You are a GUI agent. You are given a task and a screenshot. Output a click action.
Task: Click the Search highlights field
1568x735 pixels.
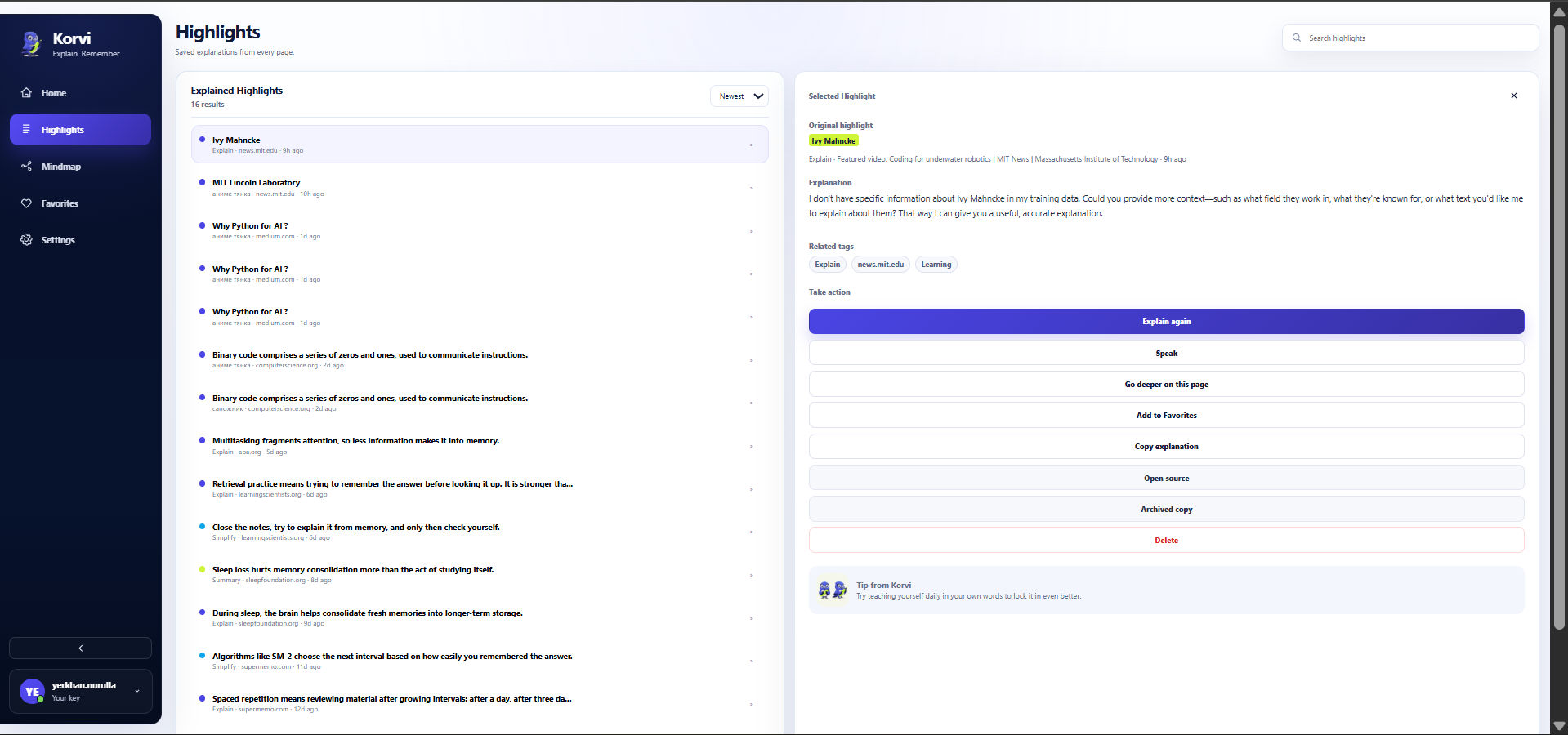(x=1410, y=38)
